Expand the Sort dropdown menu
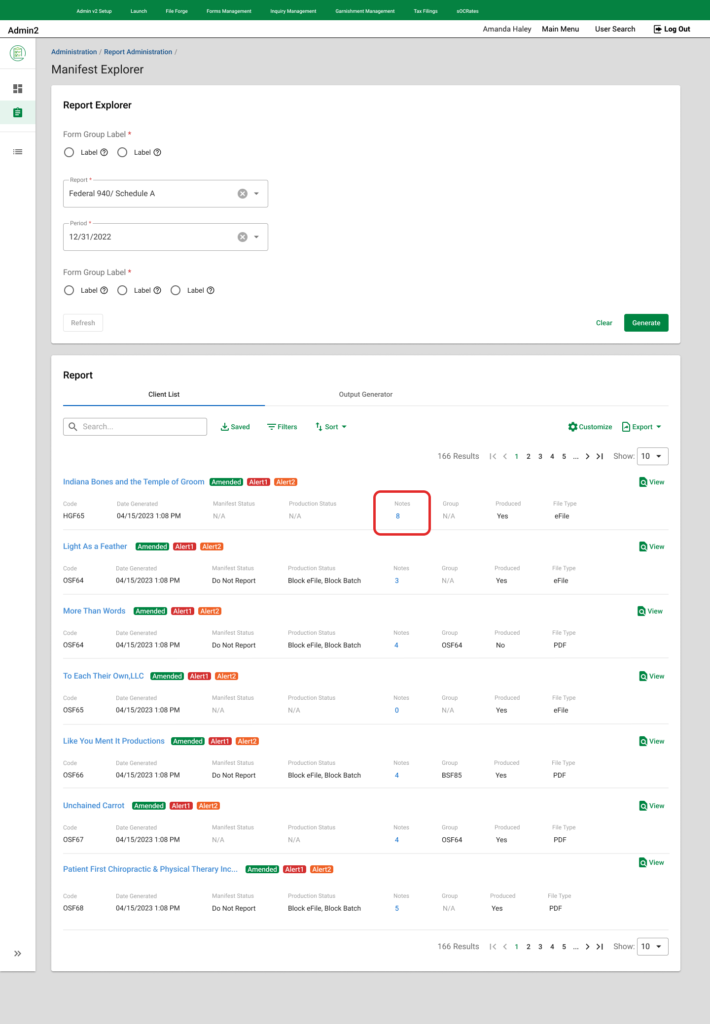The image size is (710, 1024). [331, 427]
